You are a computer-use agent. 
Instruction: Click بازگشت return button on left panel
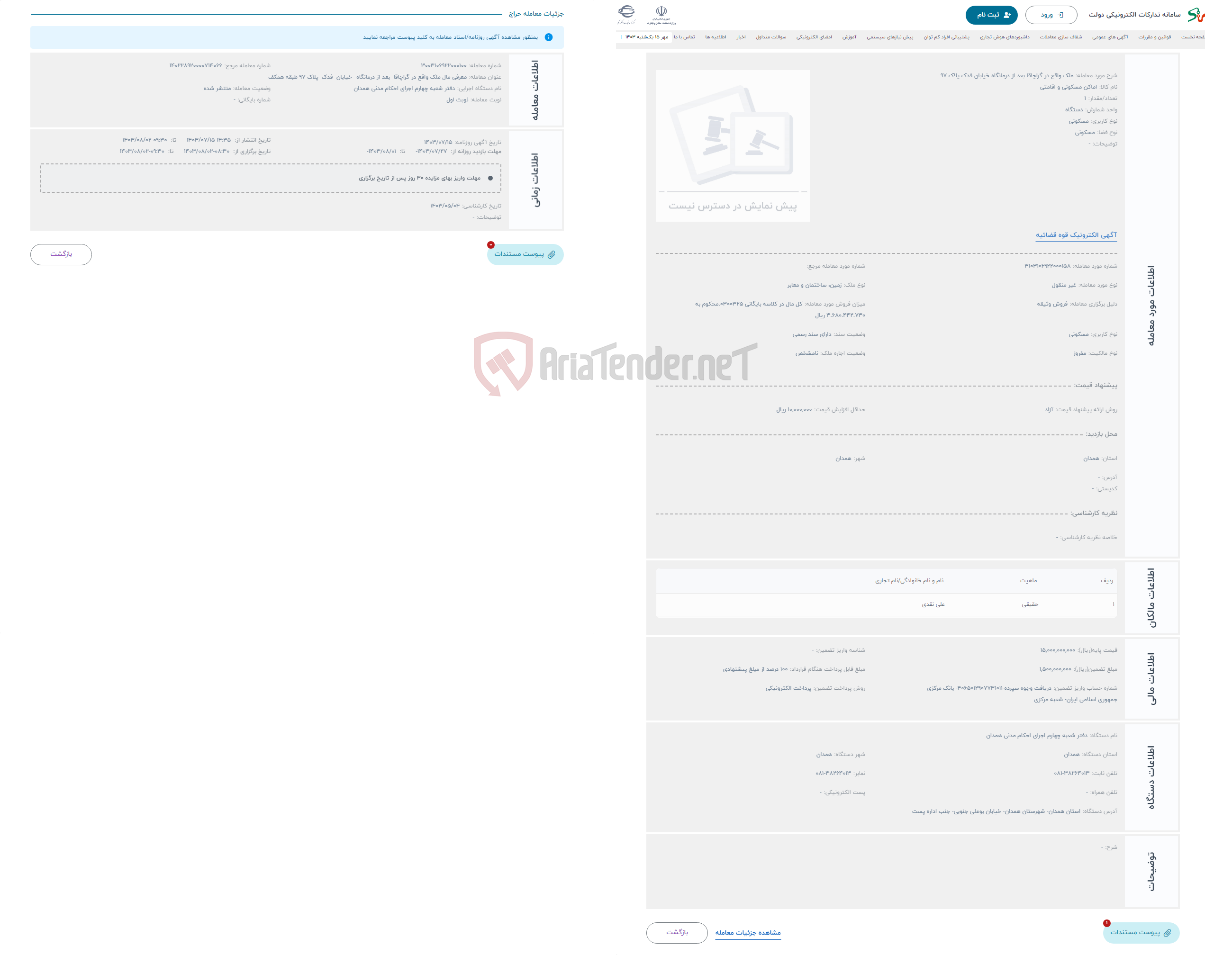[x=63, y=255]
